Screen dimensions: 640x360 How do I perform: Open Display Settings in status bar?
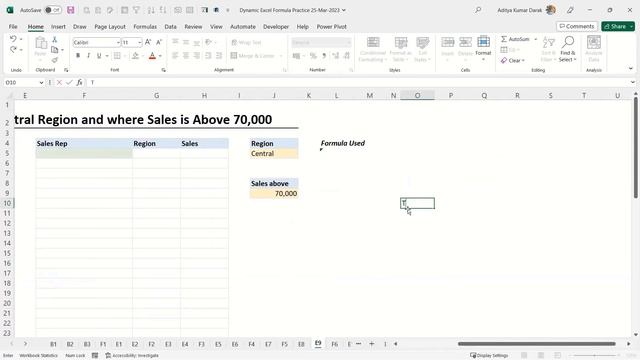[489, 356]
